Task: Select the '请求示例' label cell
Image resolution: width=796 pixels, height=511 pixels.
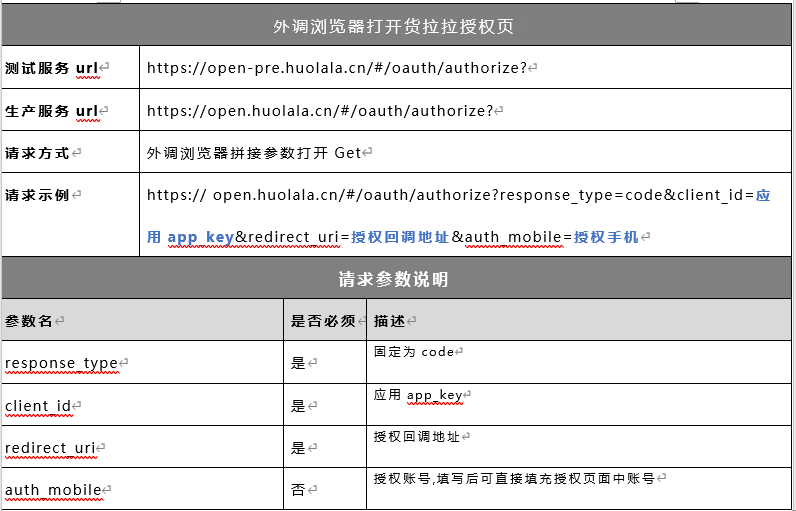Action: (71, 215)
